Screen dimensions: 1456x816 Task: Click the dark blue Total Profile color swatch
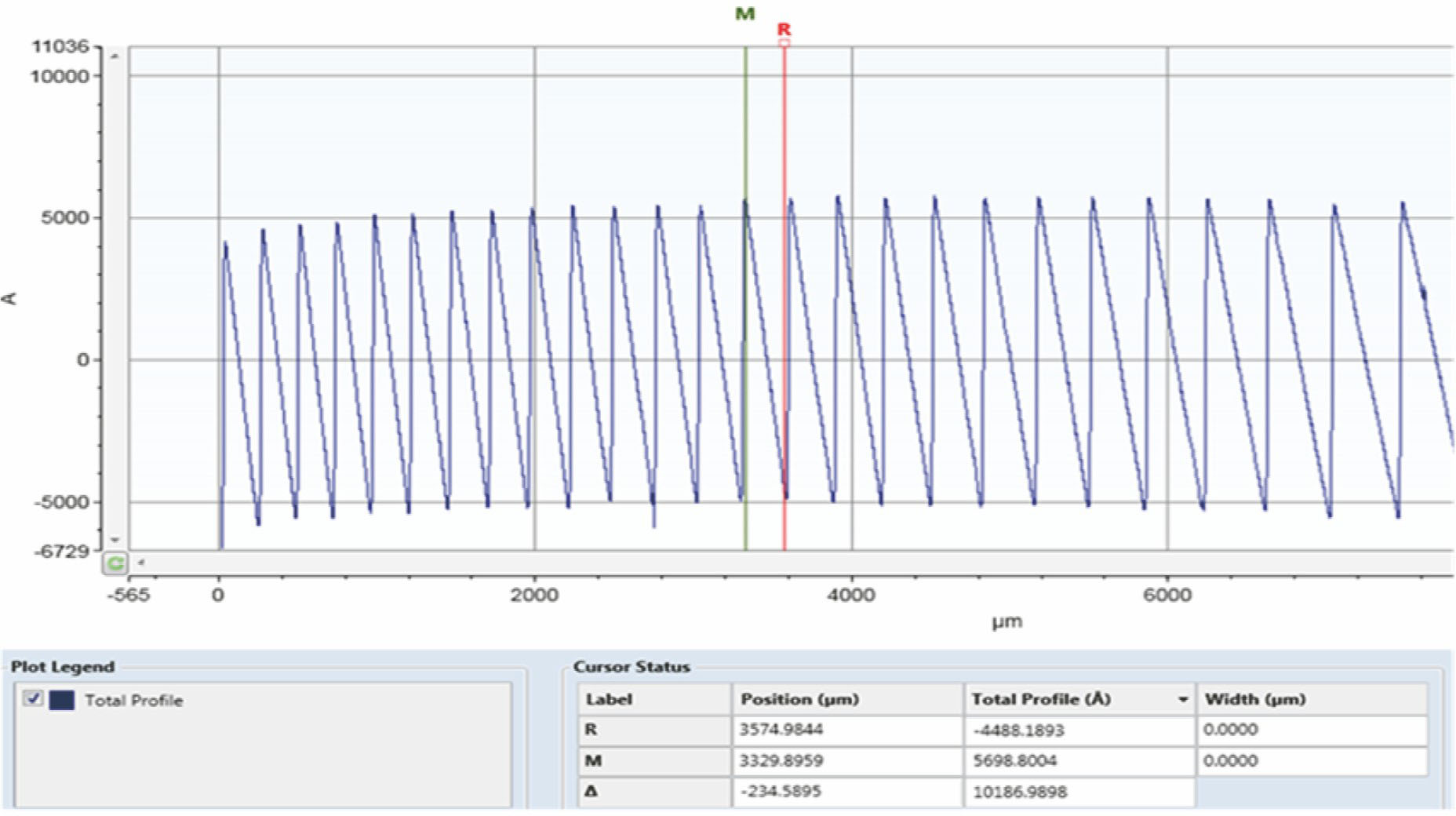(x=62, y=700)
